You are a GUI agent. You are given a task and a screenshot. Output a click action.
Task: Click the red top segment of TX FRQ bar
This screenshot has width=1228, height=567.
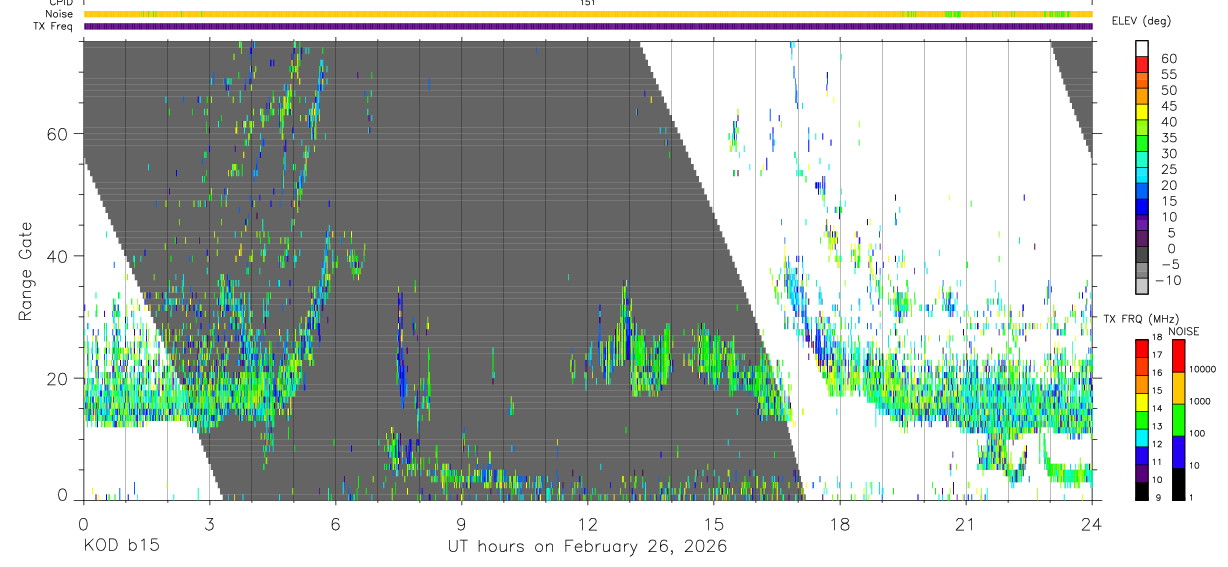coord(1142,348)
